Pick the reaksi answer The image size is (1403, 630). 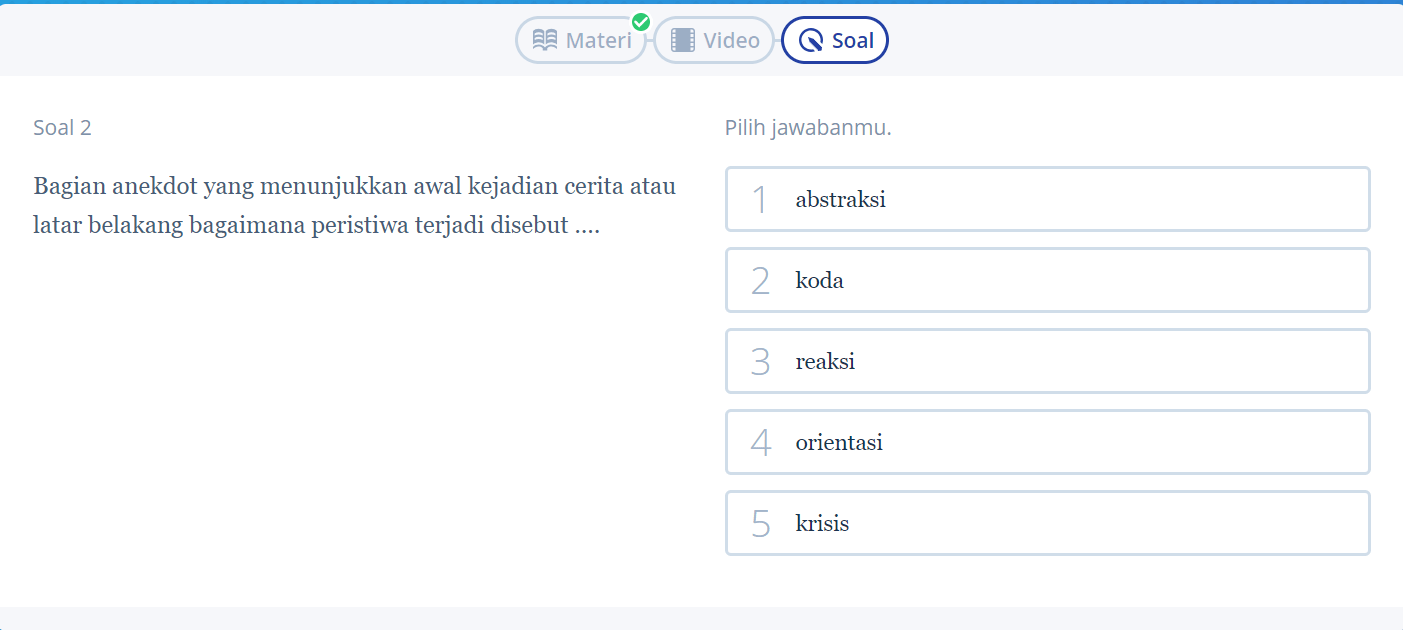click(1047, 361)
